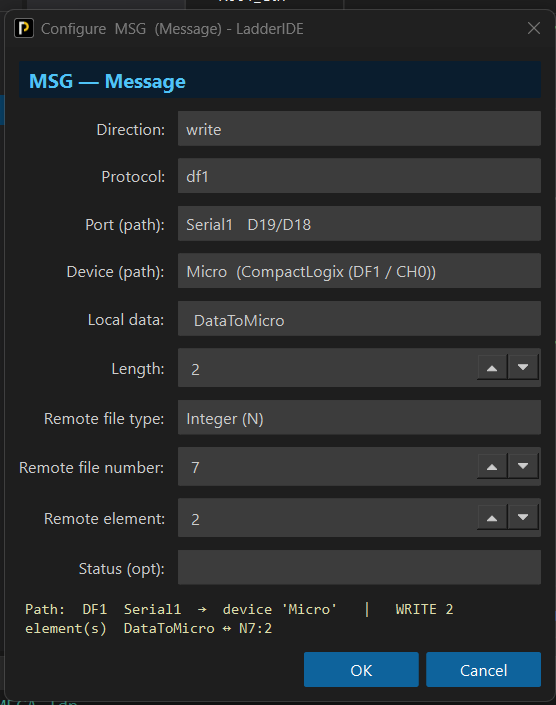Click the dialog title 'Configure MSG (Message) - LadderIDE'
556x705 pixels.
tap(172, 29)
